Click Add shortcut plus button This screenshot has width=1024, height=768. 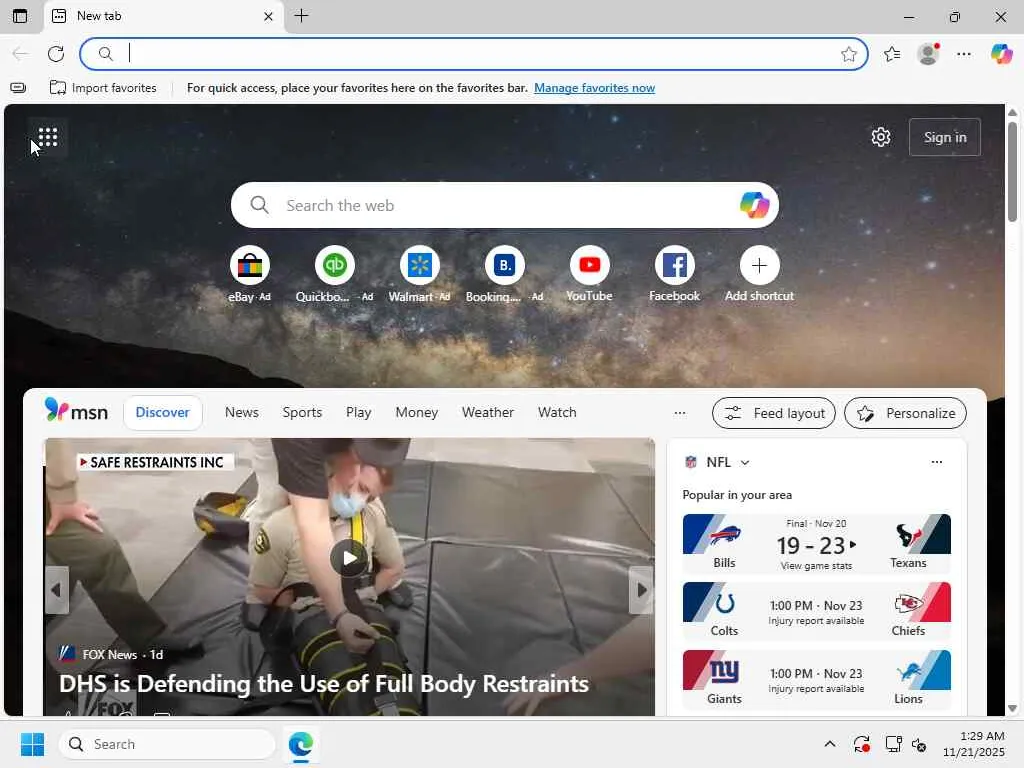(x=759, y=265)
